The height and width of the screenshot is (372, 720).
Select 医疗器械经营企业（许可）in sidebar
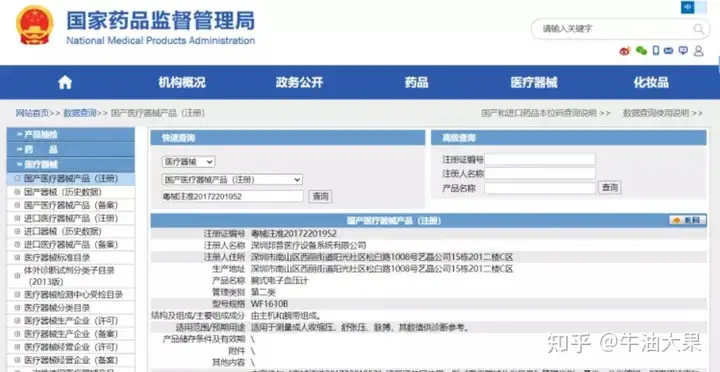tap(71, 347)
